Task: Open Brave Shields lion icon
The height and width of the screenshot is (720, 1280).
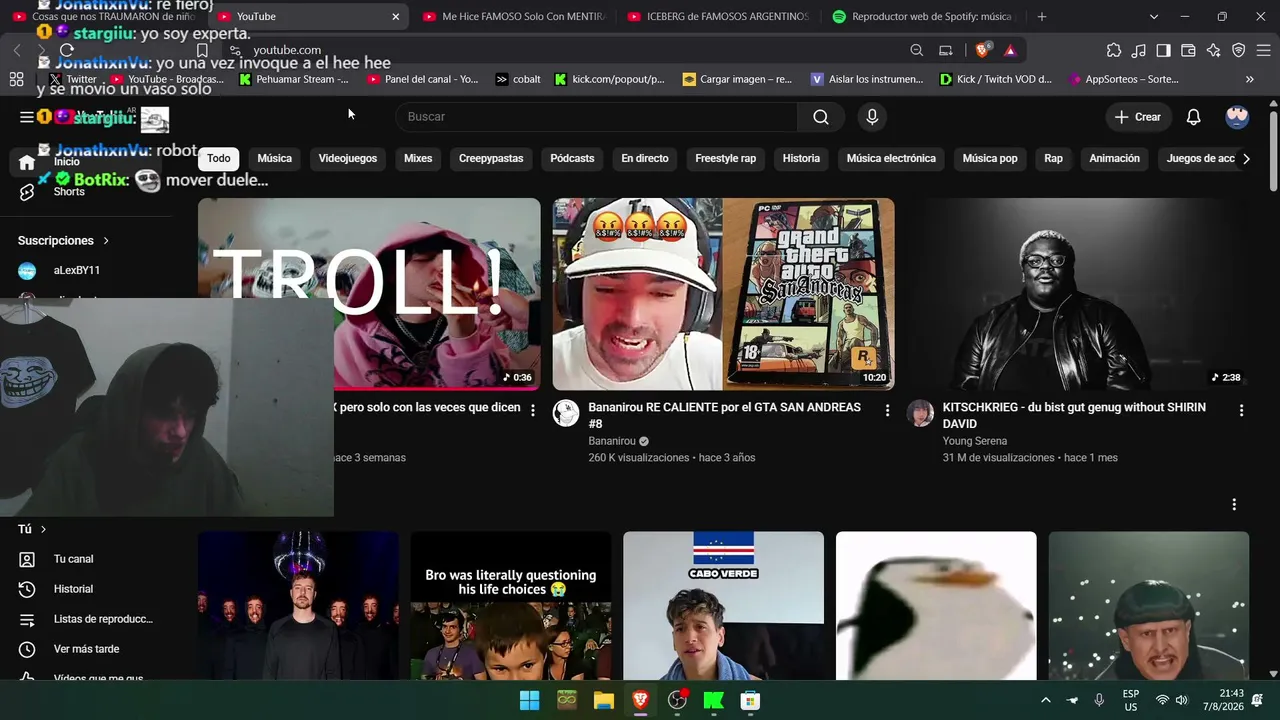Action: (983, 50)
